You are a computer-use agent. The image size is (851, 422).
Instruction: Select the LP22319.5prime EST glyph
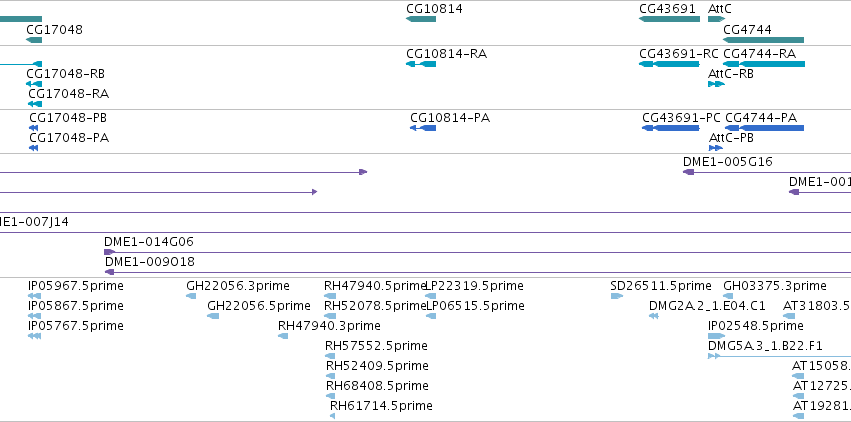coord(430,296)
